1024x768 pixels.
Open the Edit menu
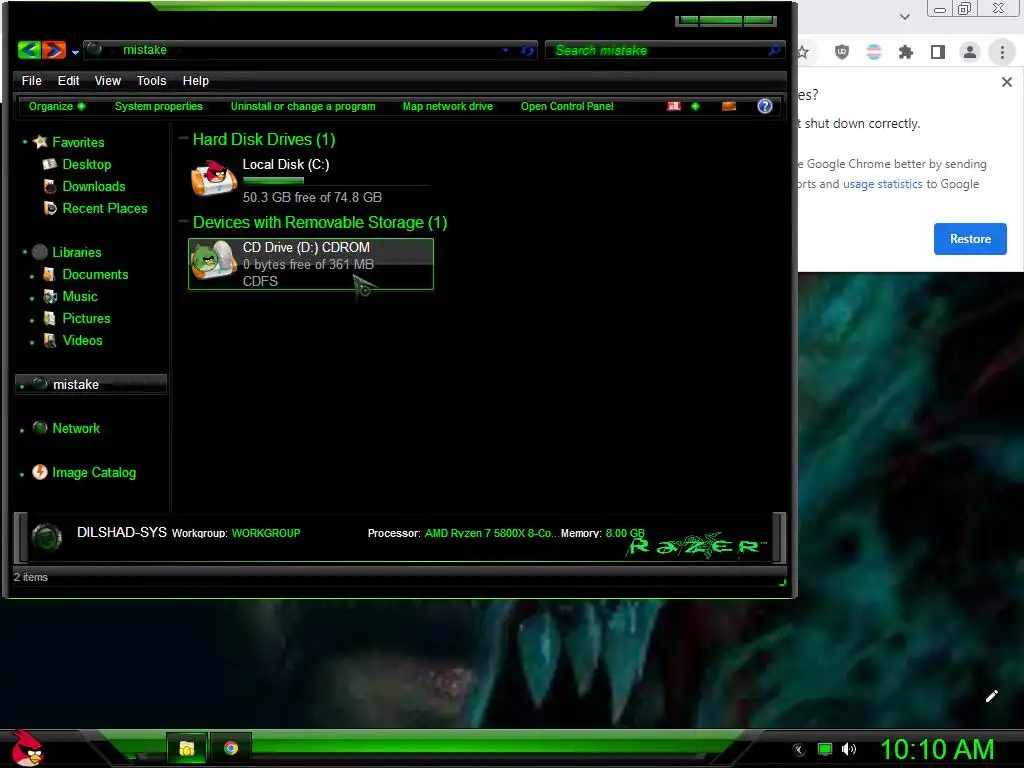point(68,80)
